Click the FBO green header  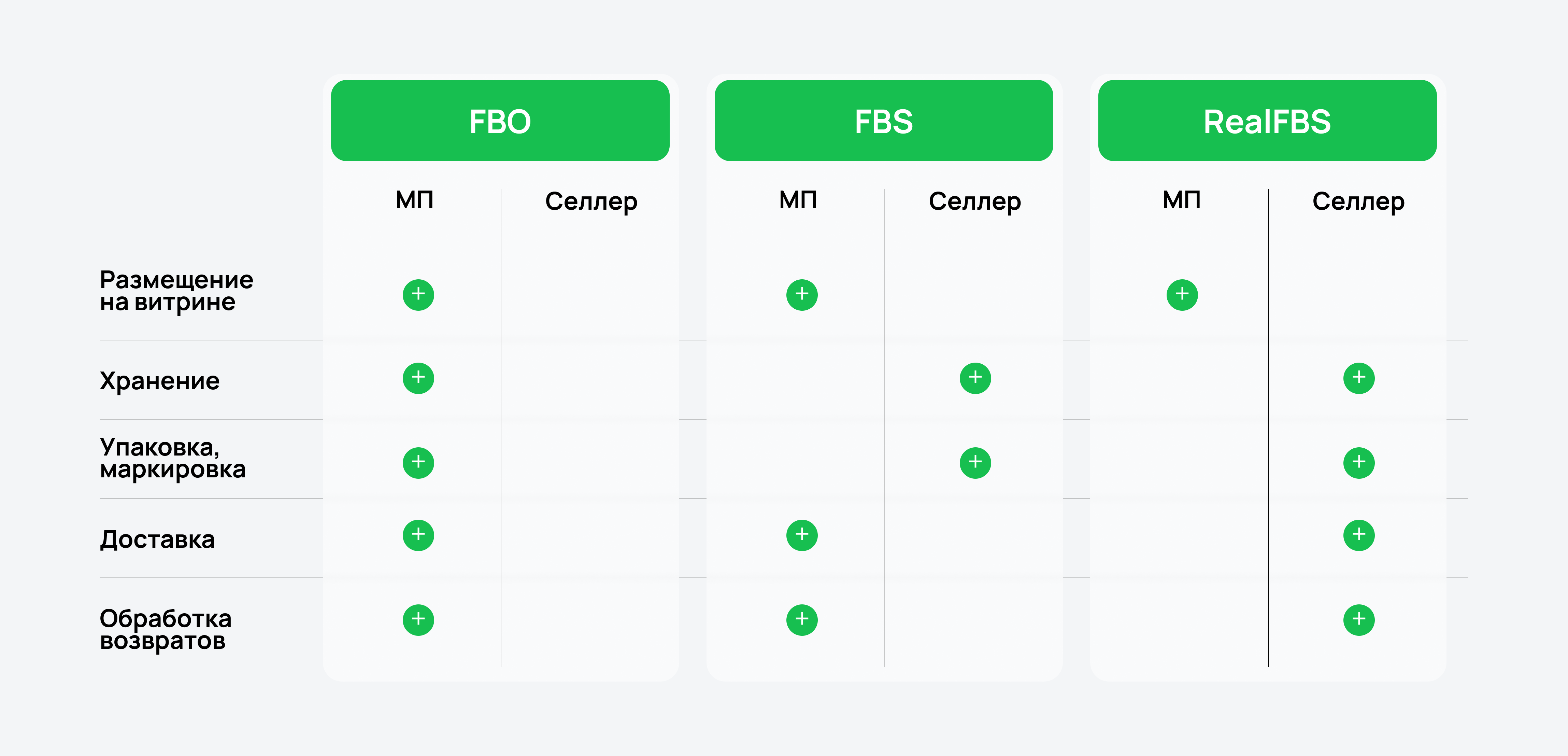[500, 121]
